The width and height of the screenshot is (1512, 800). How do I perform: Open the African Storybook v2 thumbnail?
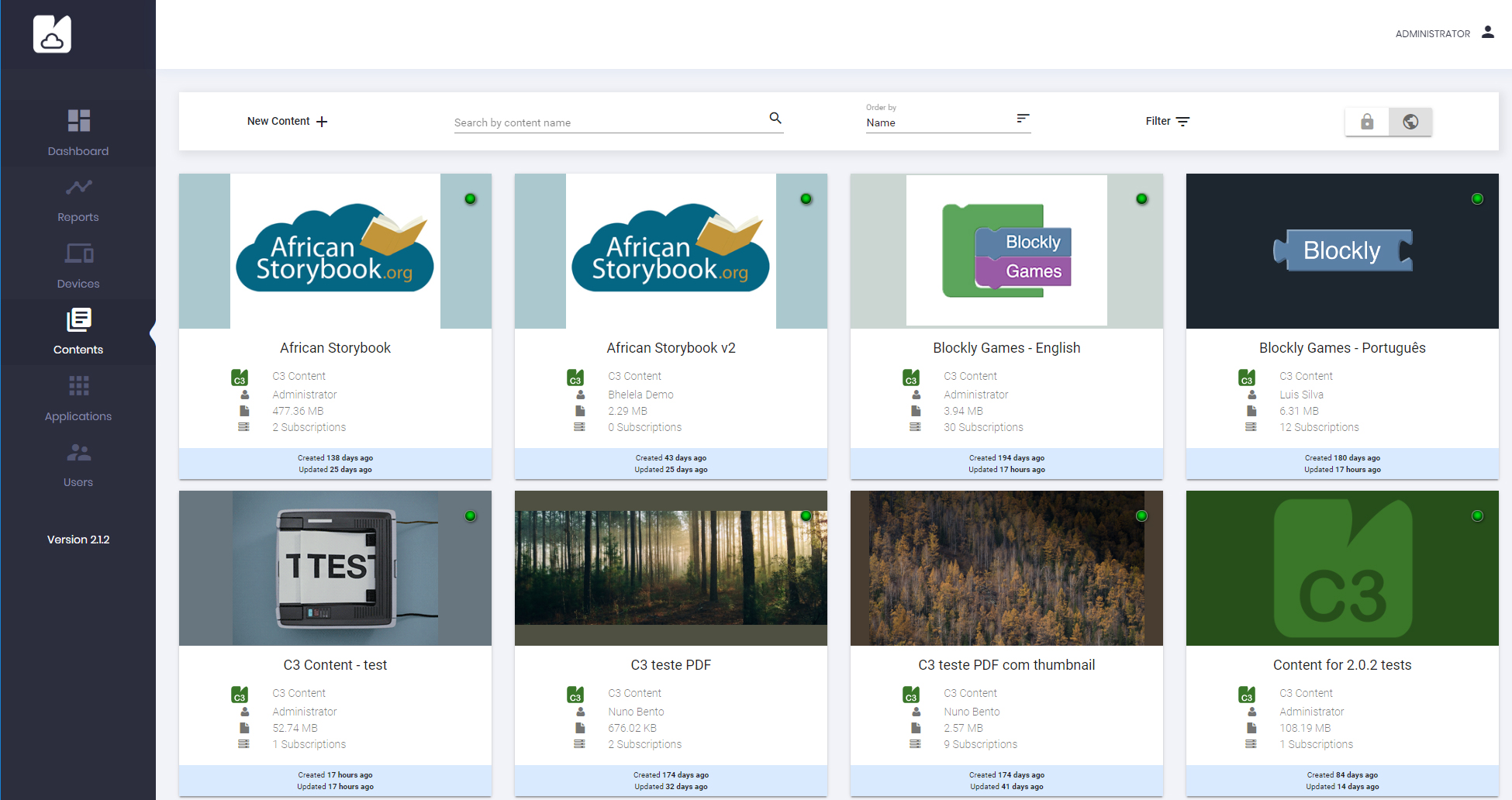click(671, 251)
